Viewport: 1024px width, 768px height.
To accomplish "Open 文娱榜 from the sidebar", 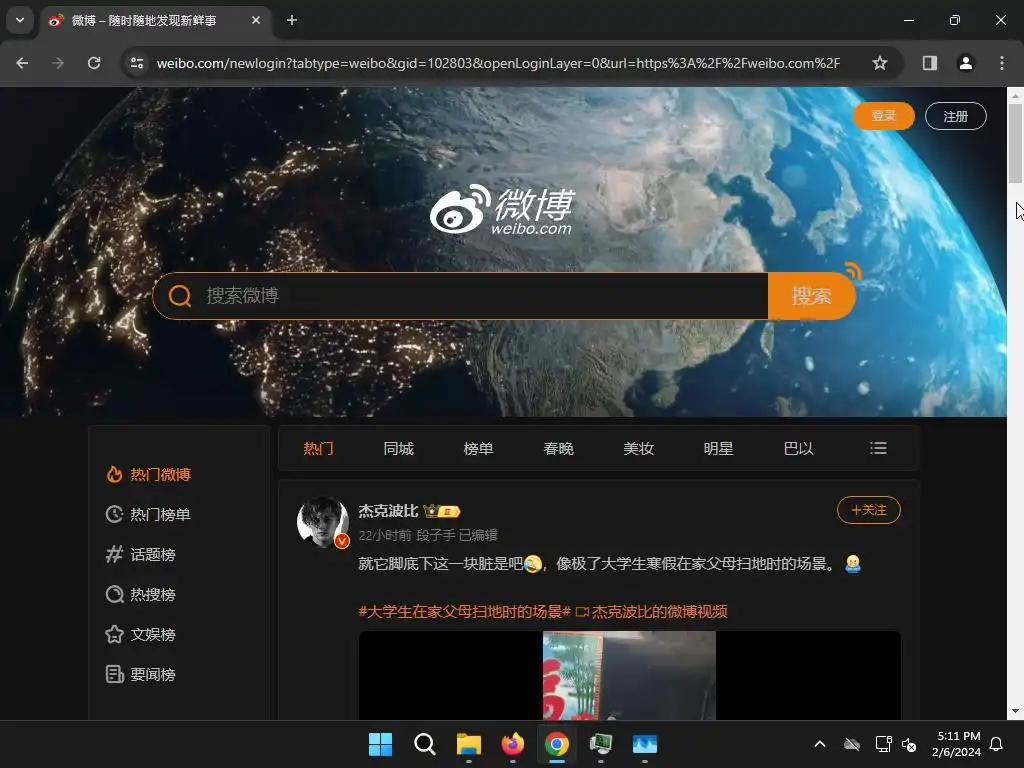I will [x=141, y=634].
